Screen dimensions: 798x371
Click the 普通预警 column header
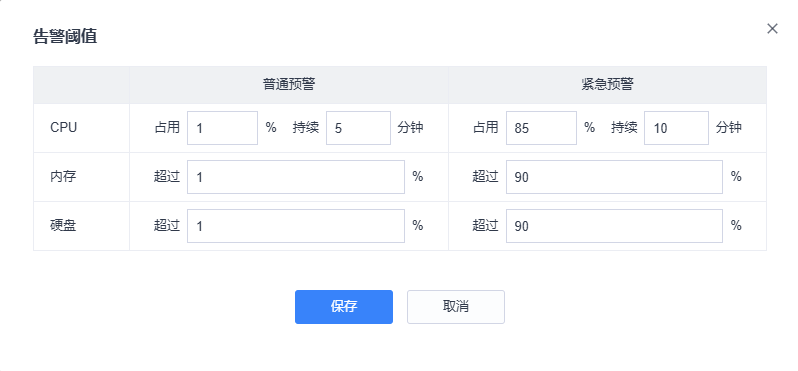coord(289,85)
